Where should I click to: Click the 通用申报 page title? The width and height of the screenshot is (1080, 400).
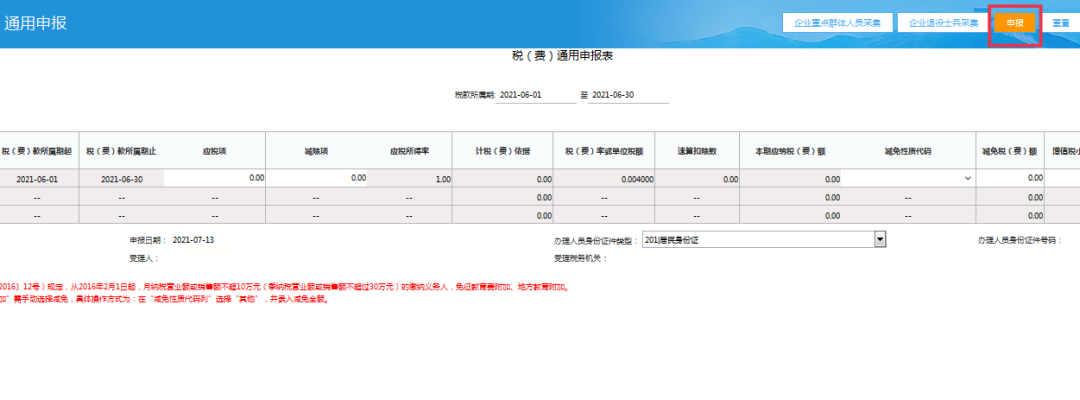[35, 22]
